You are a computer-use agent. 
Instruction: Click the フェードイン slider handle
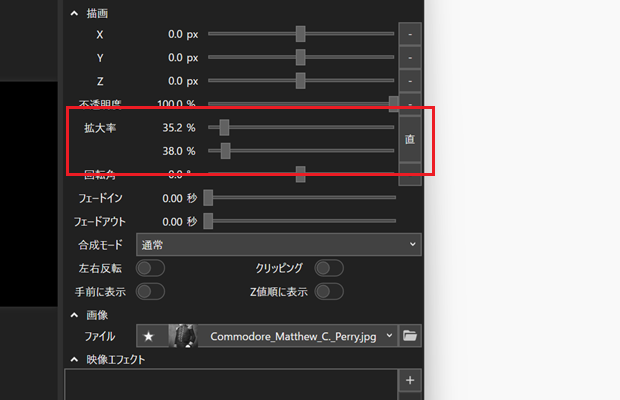coord(208,198)
